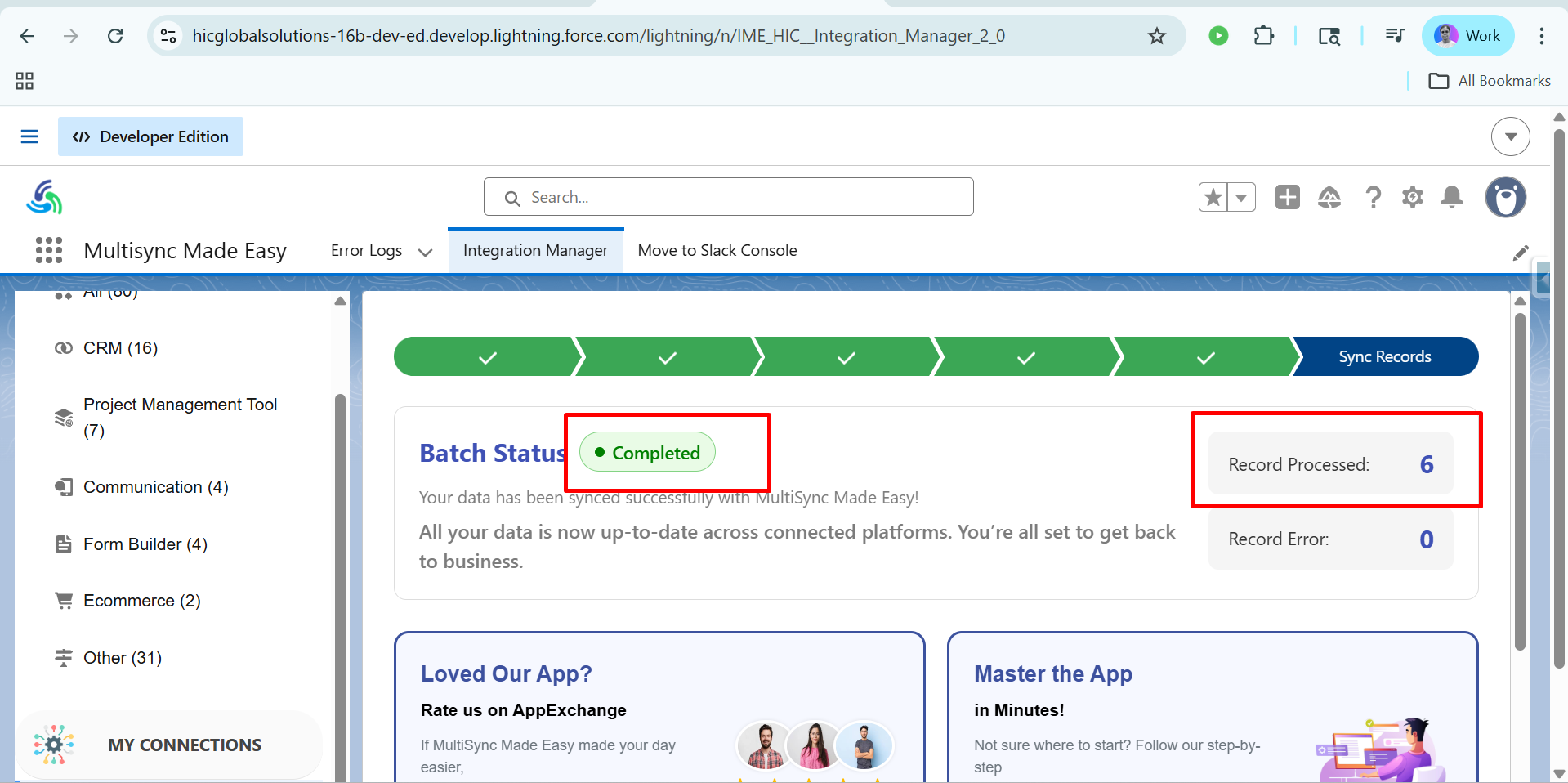Open the App Launcher dots grid
The image size is (1568, 783).
point(49,250)
